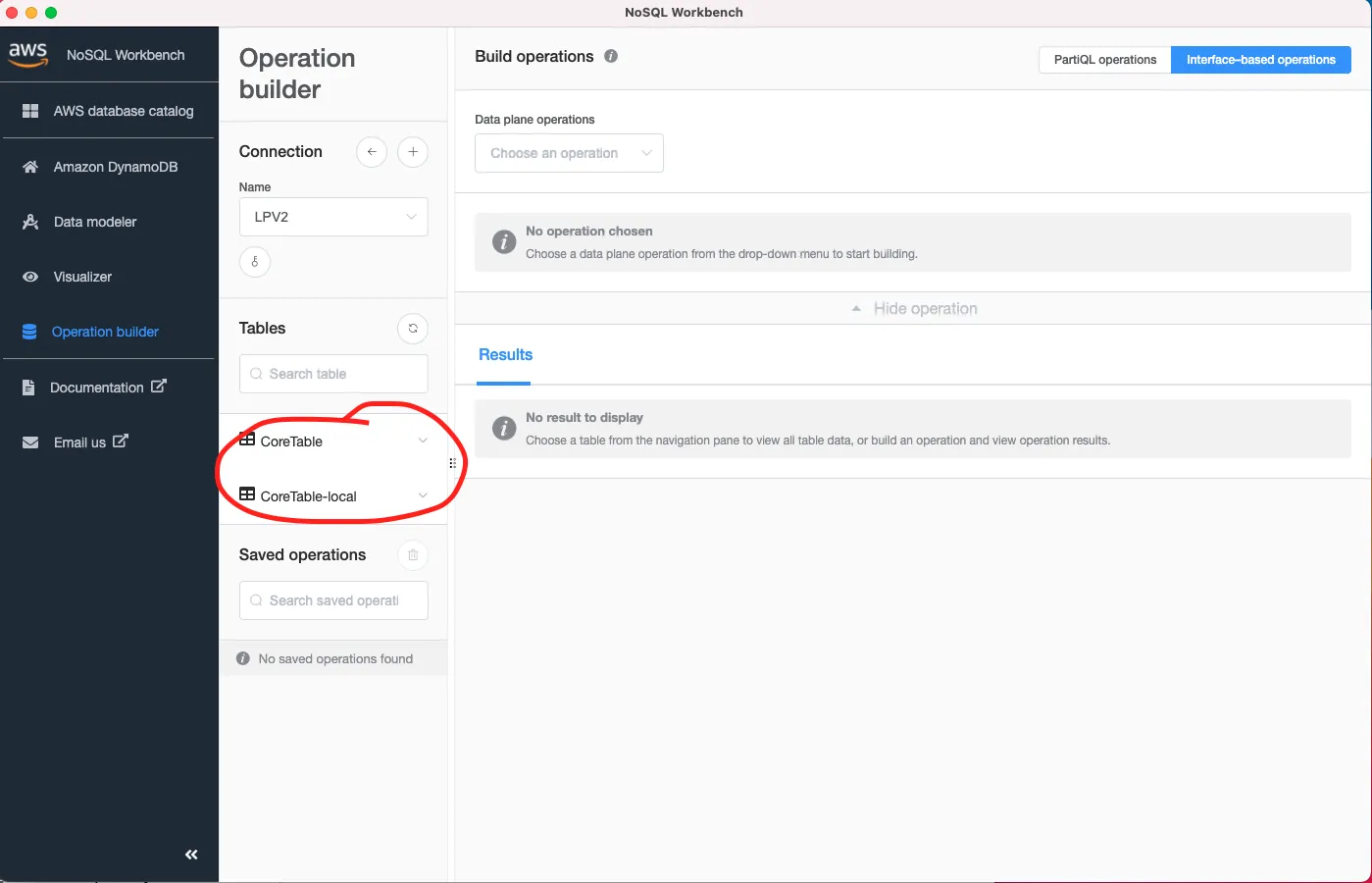Minimize the NoSQL Workbench window
This screenshot has width=1372, height=883.
coord(31,13)
